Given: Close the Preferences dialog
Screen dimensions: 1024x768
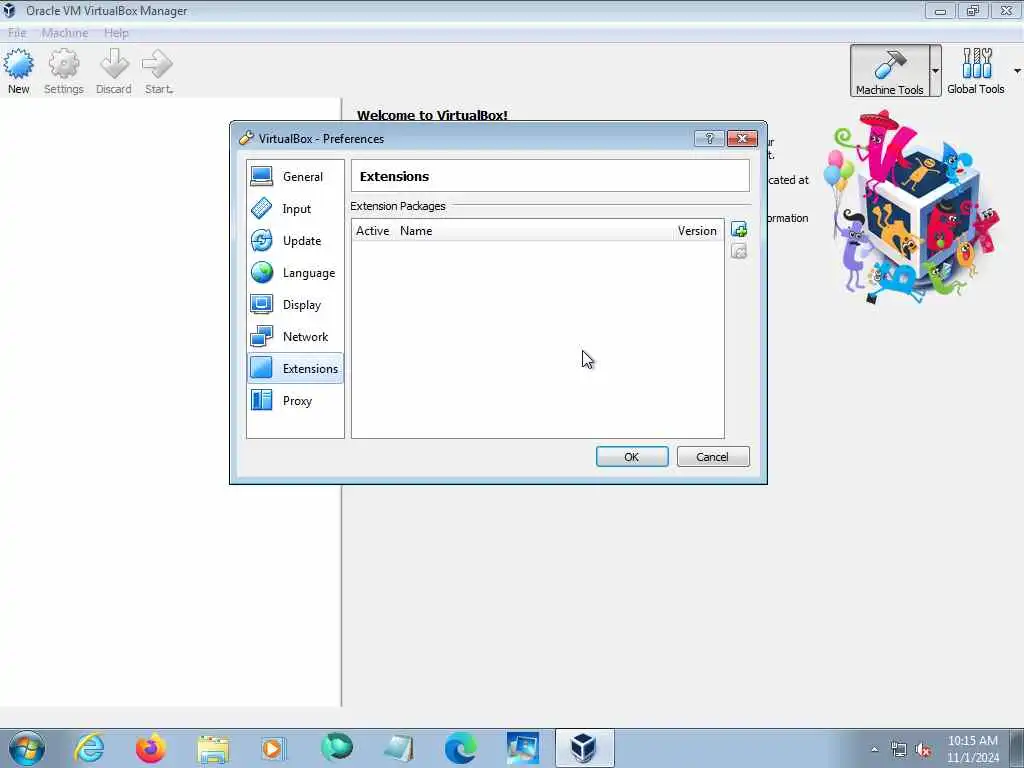Looking at the screenshot, I should pyautogui.click(x=743, y=138).
